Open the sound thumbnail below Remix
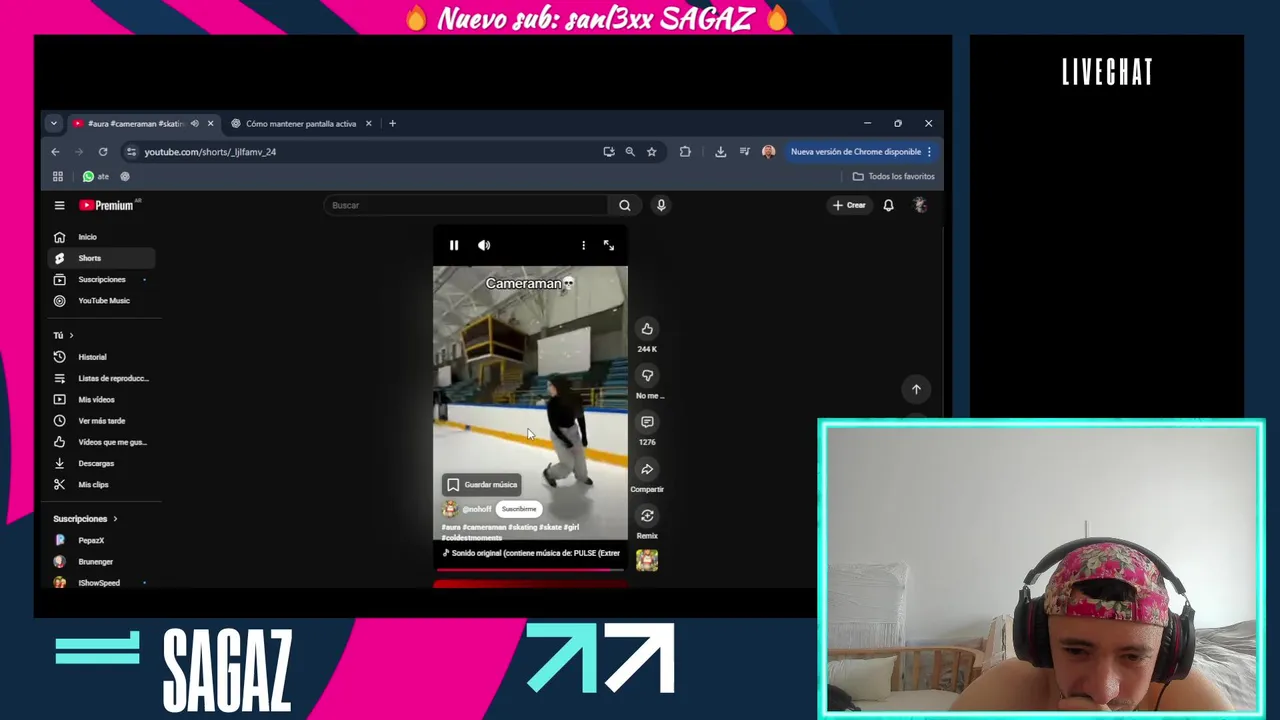 (x=647, y=560)
